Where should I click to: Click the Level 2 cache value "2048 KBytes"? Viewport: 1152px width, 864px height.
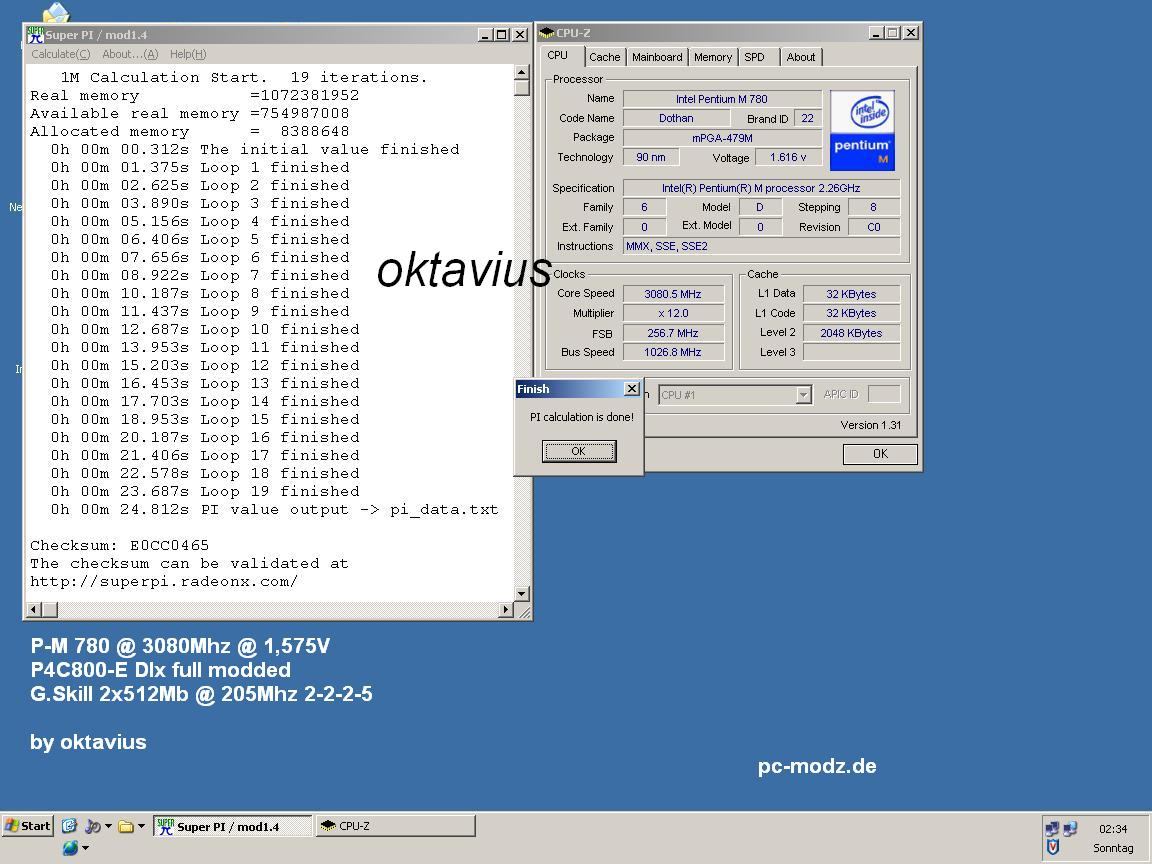[x=852, y=333]
